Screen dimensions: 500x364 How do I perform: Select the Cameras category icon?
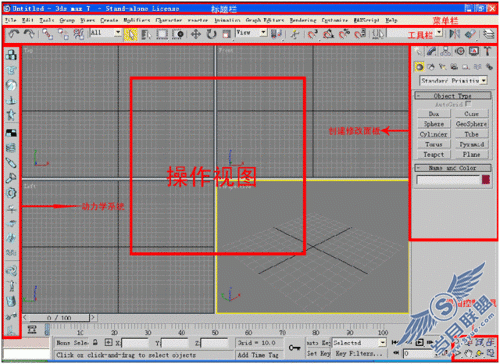(454, 67)
